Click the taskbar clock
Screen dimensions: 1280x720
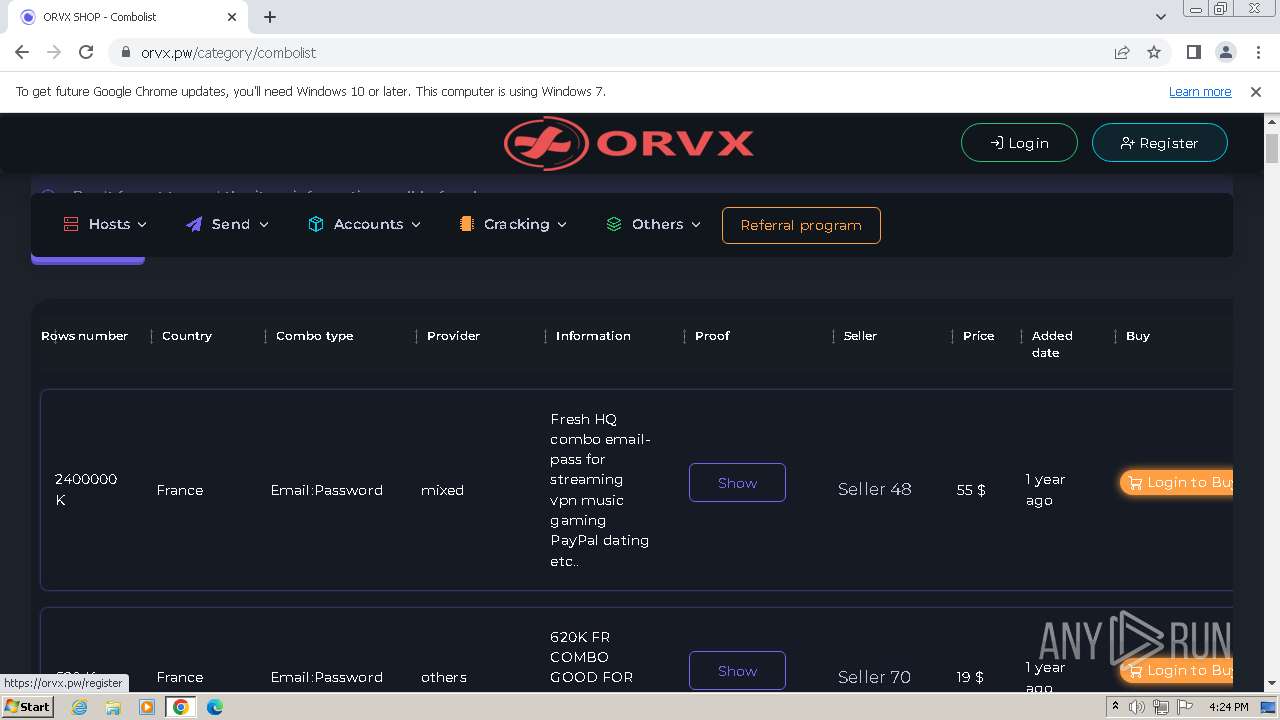pyautogui.click(x=1228, y=707)
